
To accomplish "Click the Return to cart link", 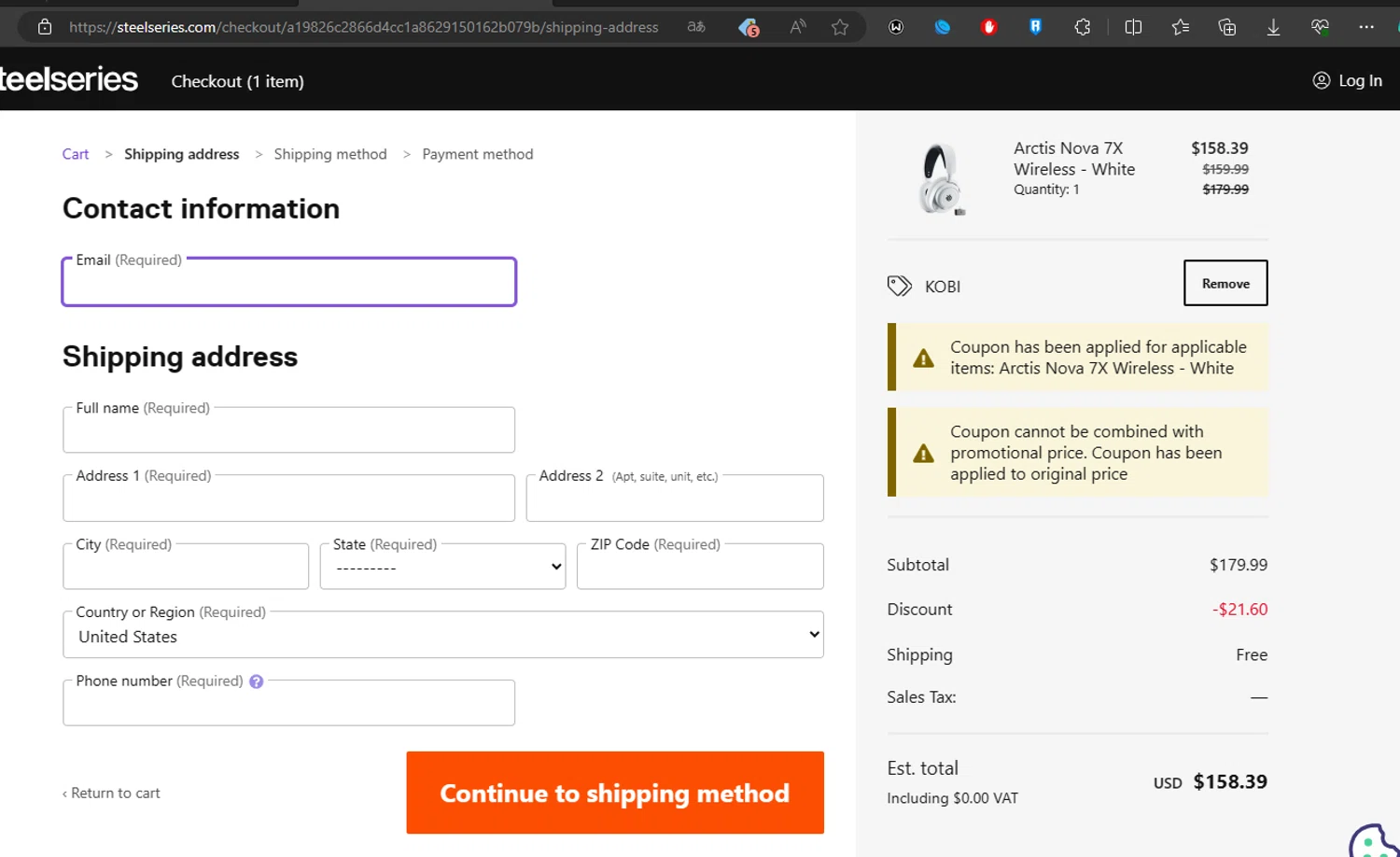I will 111,793.
